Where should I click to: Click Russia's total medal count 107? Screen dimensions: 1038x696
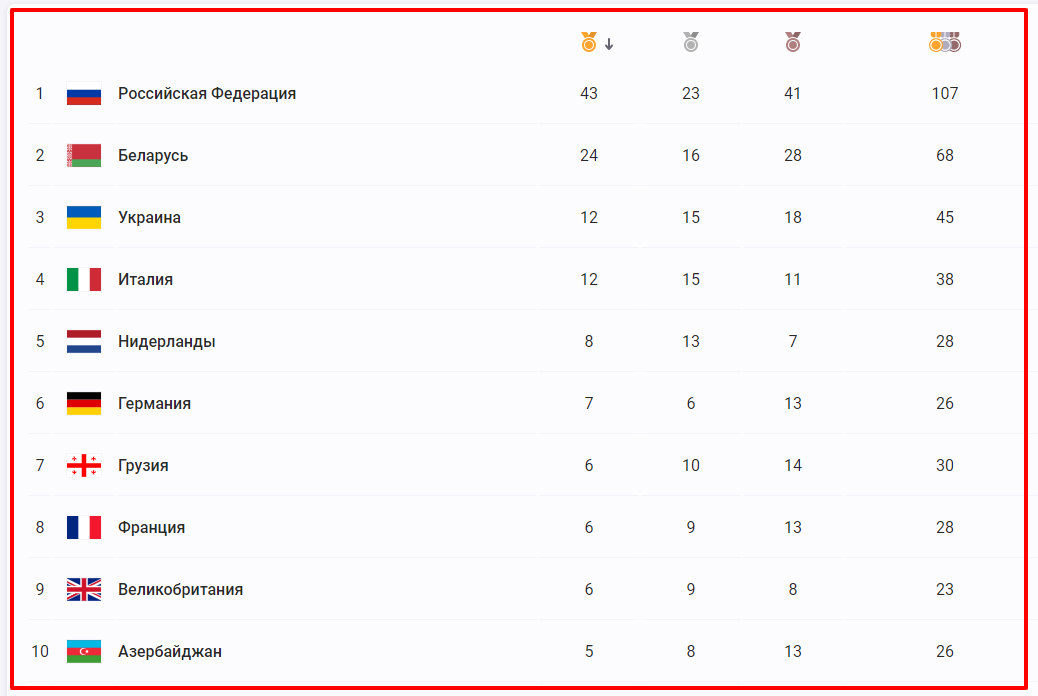[x=945, y=94]
